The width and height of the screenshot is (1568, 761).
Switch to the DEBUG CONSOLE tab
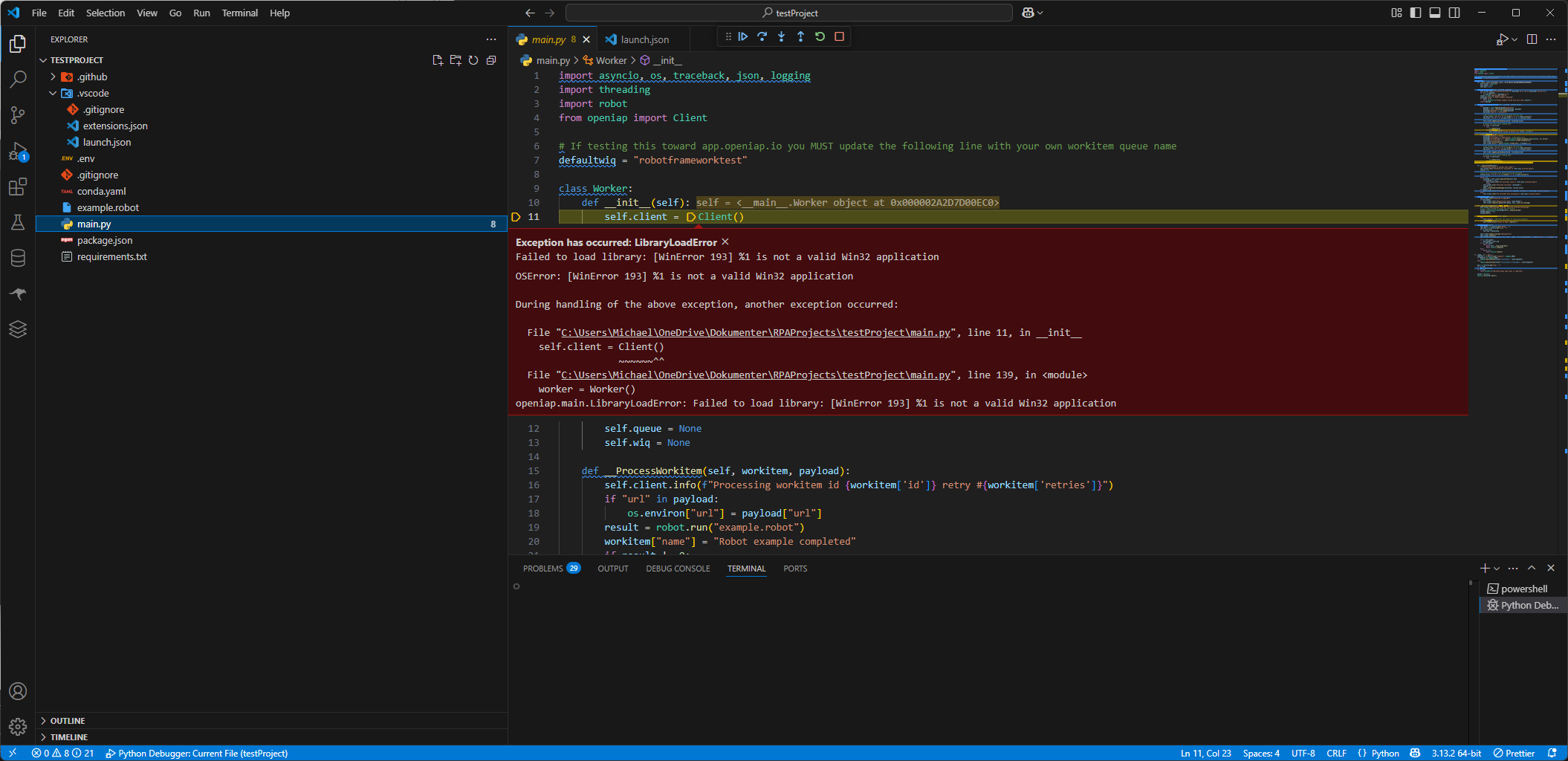678,569
